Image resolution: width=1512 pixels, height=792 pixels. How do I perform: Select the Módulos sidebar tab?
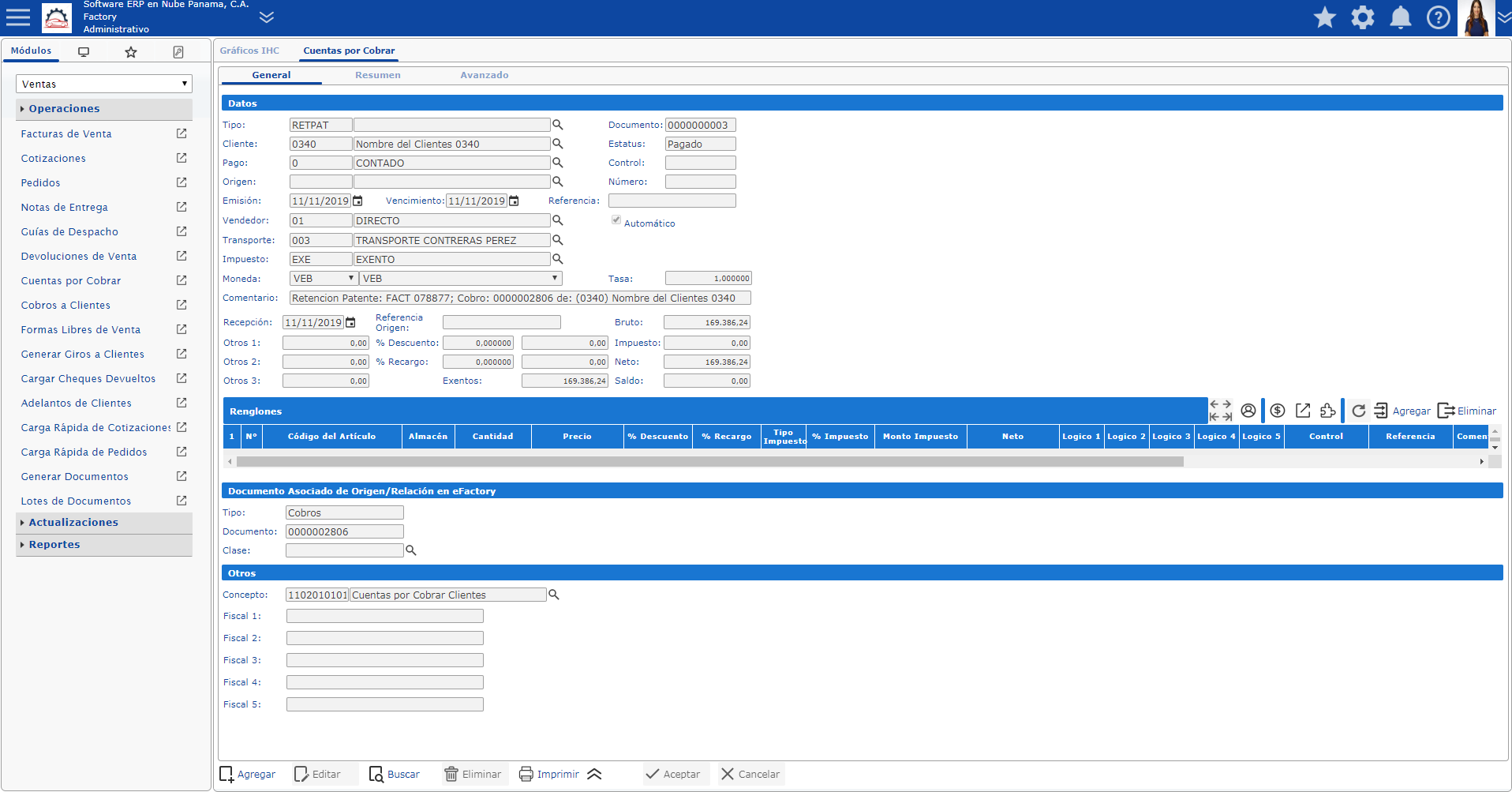pyautogui.click(x=32, y=51)
